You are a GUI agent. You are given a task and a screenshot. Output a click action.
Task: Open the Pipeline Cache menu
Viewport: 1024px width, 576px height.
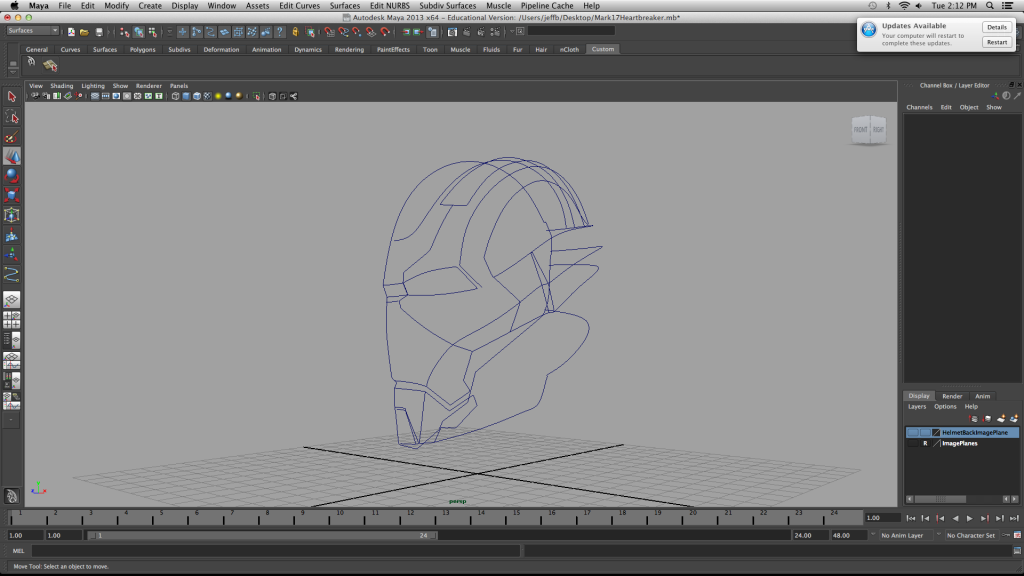[x=547, y=6]
